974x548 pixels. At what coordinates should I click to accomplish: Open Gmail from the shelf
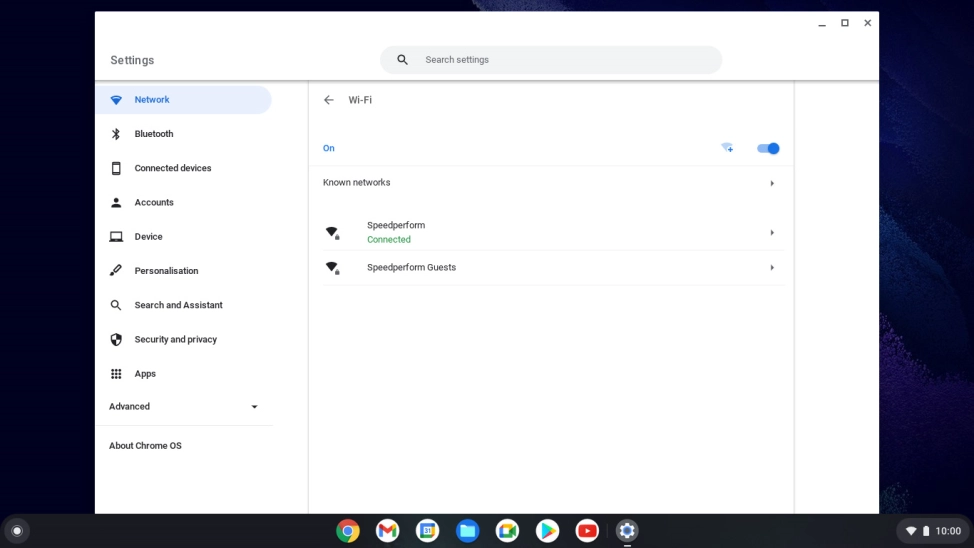coord(387,531)
